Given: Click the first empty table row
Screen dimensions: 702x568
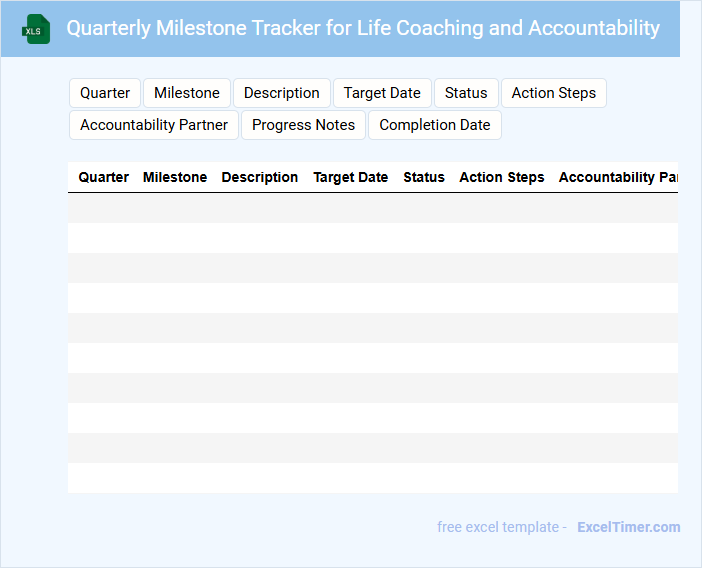Looking at the screenshot, I should coord(372,208).
